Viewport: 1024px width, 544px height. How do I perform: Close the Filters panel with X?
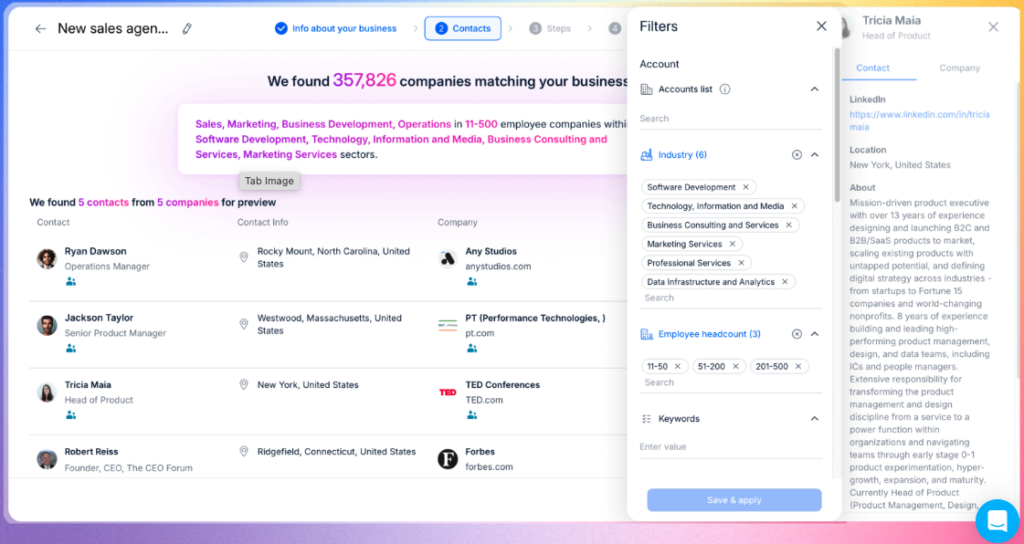tap(821, 27)
